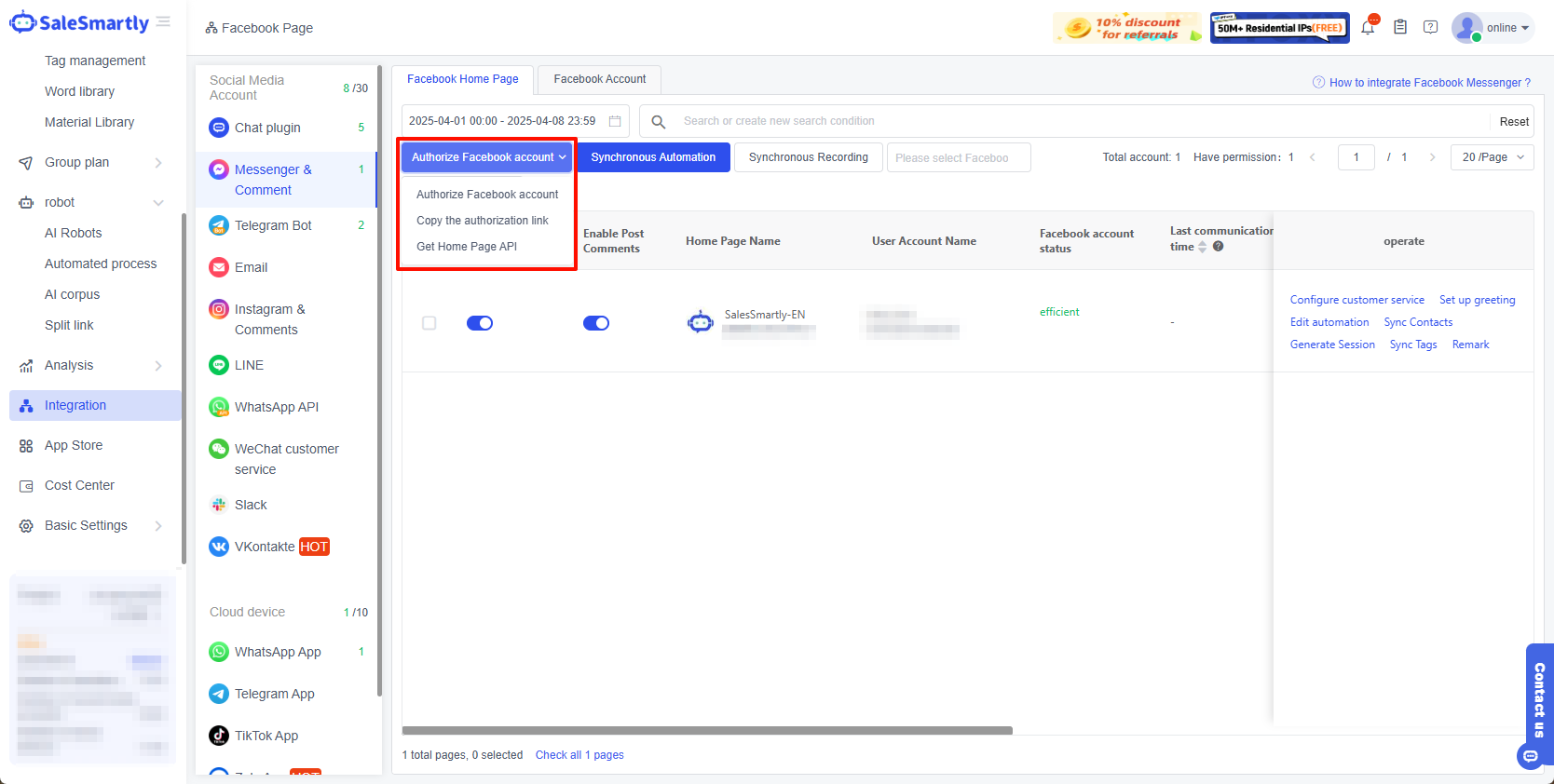
Task: Click the Messenger & Comment icon
Action: pyautogui.click(x=219, y=169)
